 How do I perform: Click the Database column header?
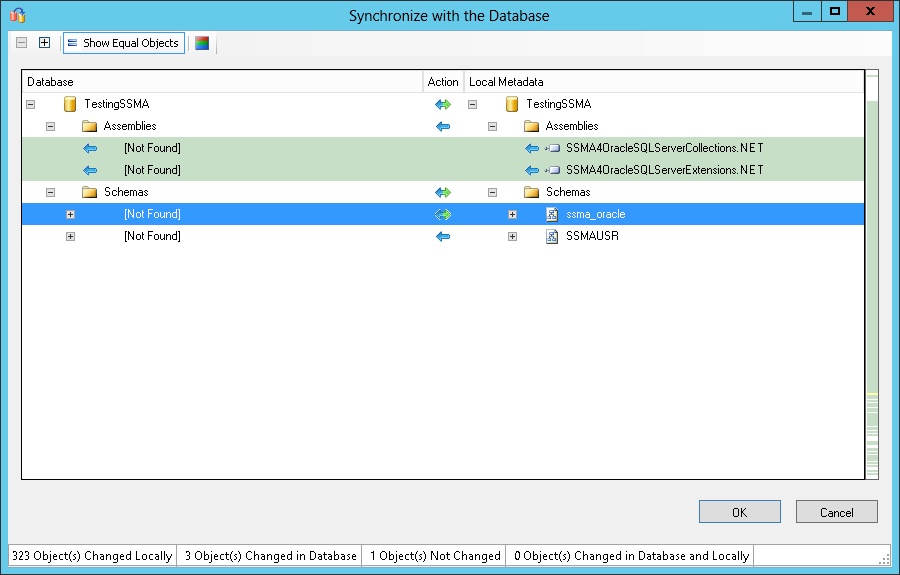click(222, 82)
